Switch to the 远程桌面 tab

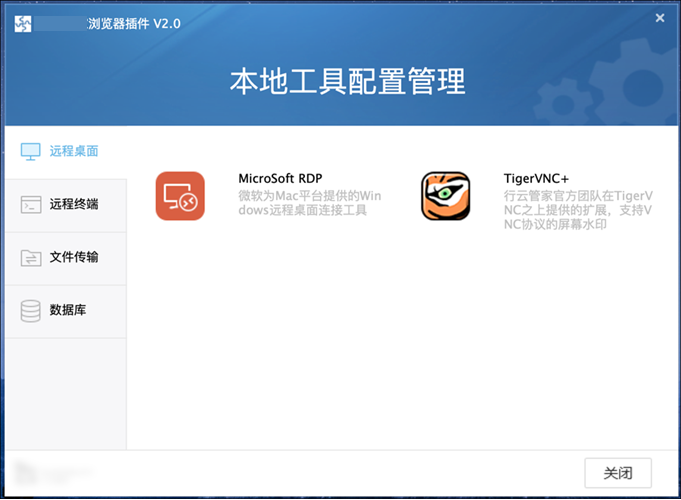point(66,152)
